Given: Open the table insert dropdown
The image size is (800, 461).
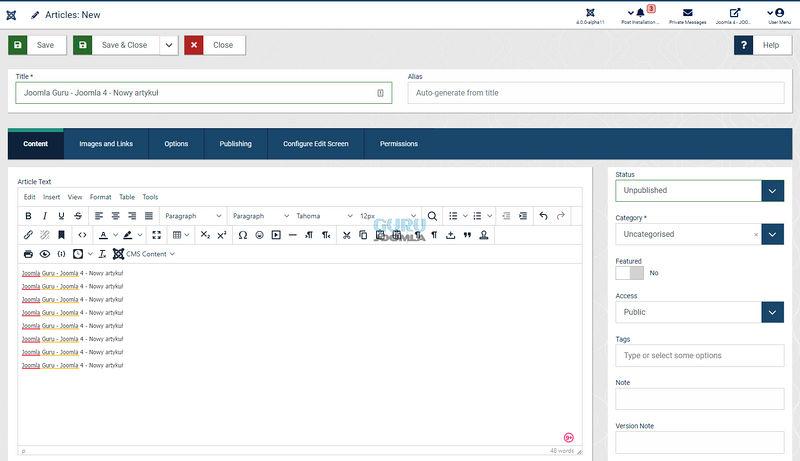Looking at the screenshot, I should pyautogui.click(x=181, y=235).
